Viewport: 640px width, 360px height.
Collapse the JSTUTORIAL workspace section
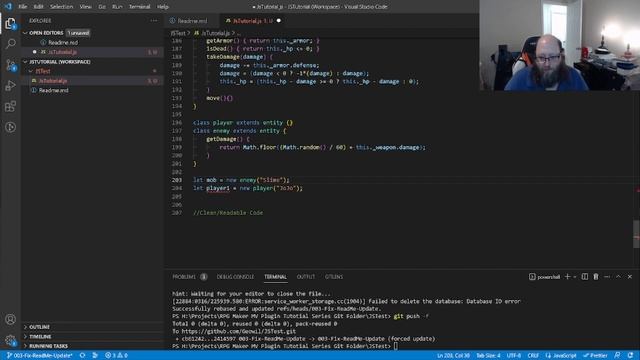25,62
